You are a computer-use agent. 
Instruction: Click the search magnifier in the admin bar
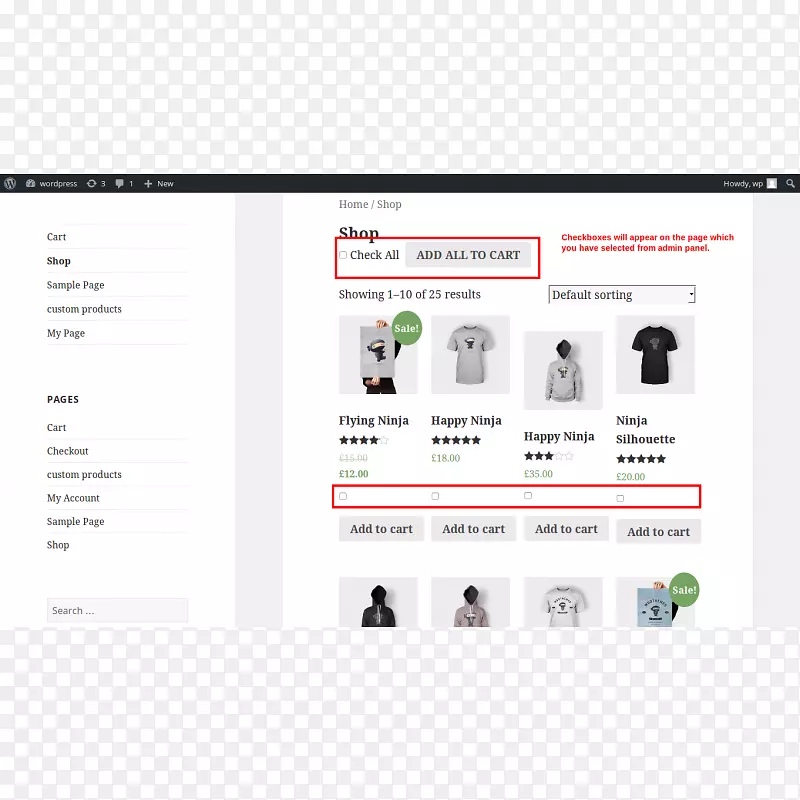(x=790, y=183)
